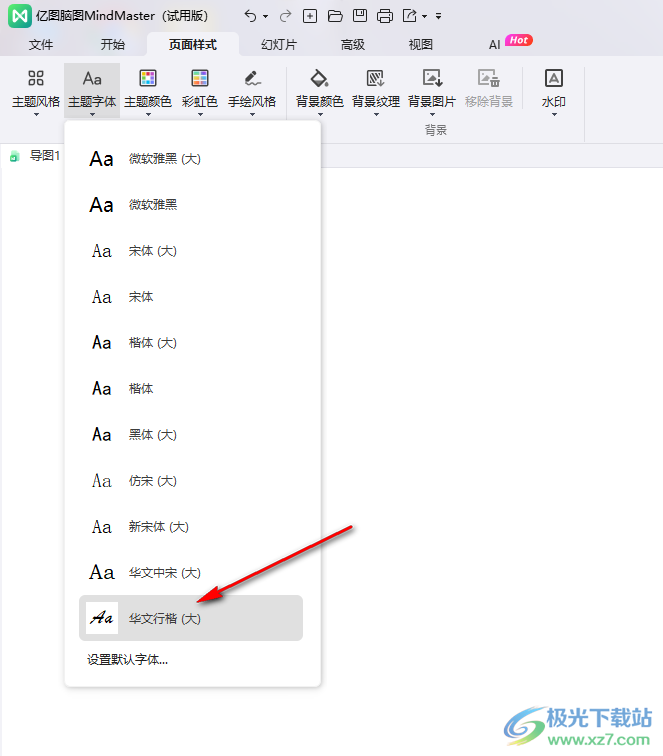This screenshot has width=663, height=756.
Task: Click 设置默认字体... option
Action: (127, 660)
